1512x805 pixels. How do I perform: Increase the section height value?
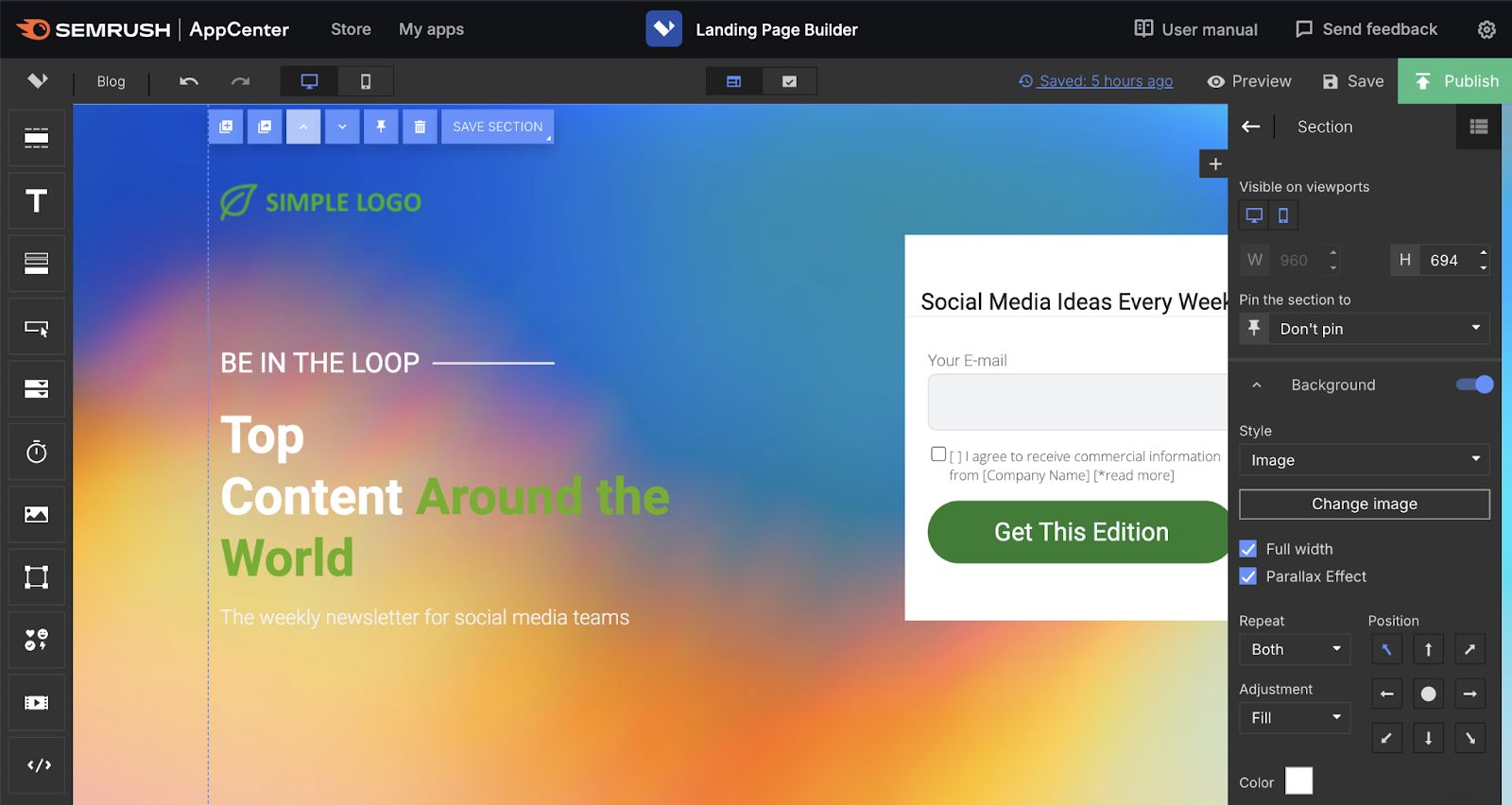(x=1483, y=252)
